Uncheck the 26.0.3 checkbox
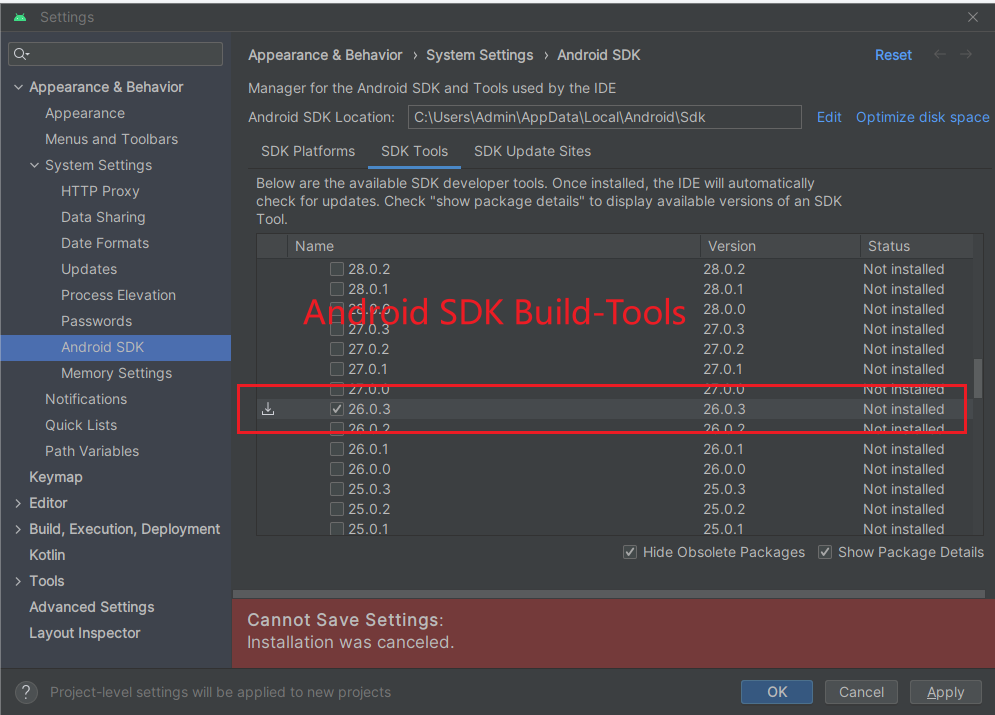The width and height of the screenshot is (995, 715). coord(337,409)
